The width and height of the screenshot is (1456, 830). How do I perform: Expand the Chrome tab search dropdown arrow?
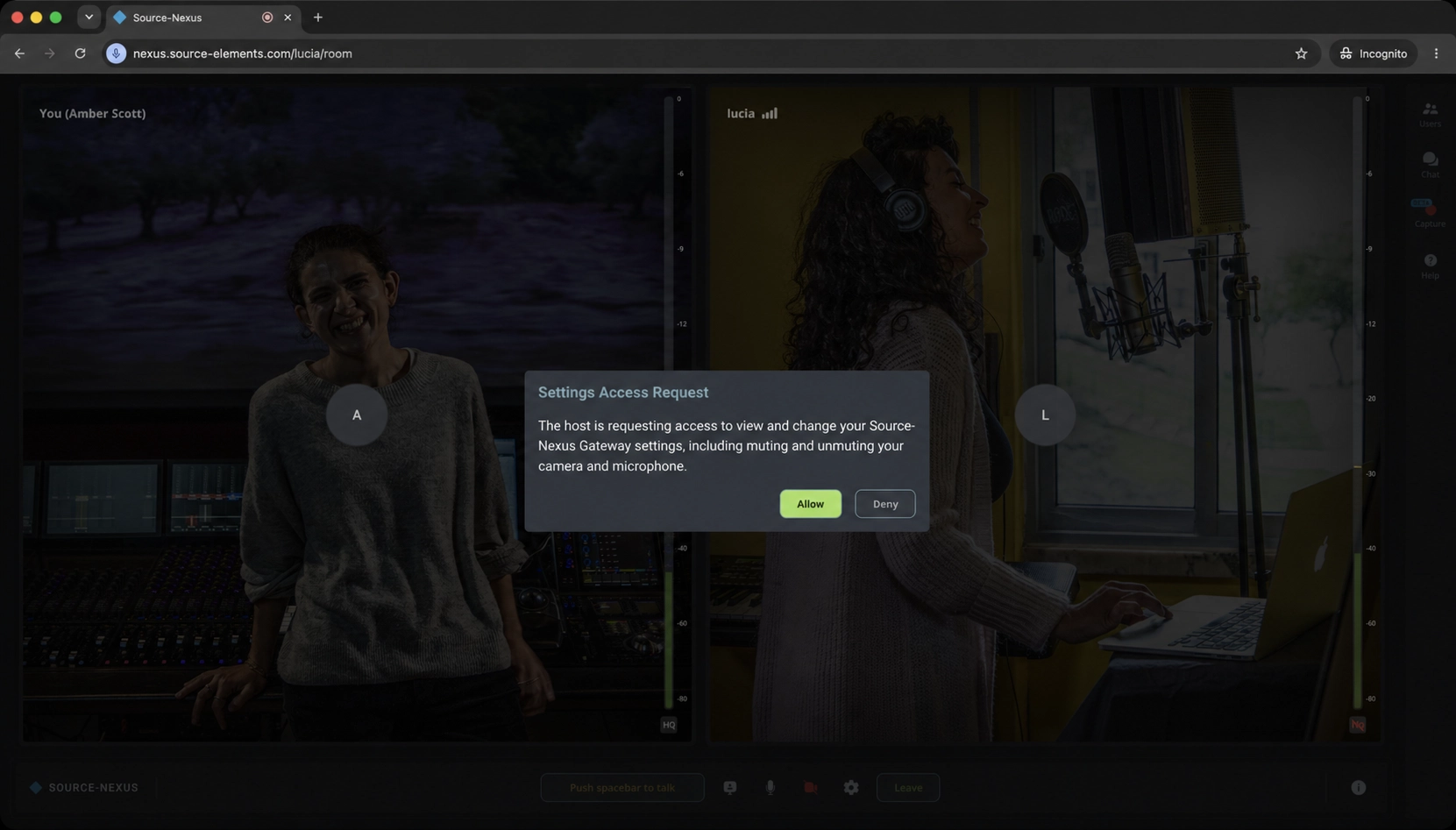point(89,17)
